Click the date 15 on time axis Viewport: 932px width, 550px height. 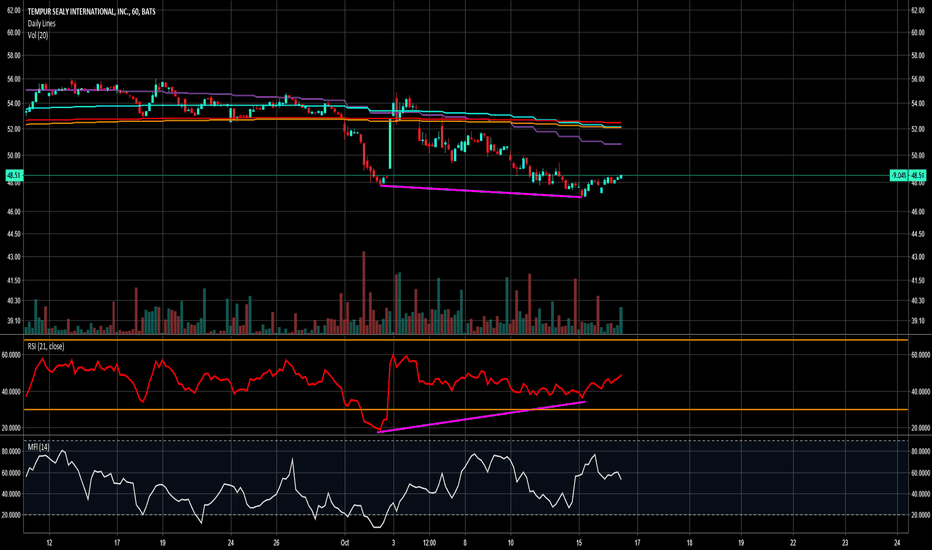(x=580, y=542)
